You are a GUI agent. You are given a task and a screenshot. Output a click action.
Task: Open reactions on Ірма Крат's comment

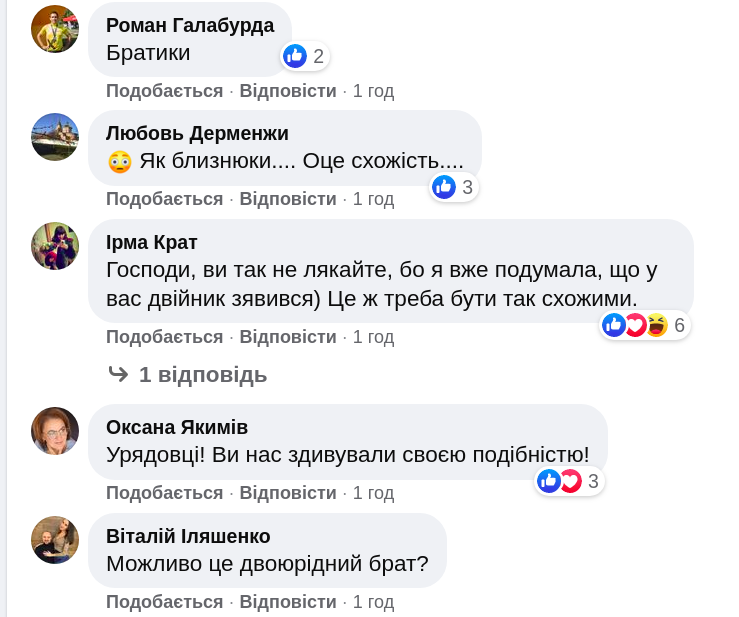tap(645, 325)
